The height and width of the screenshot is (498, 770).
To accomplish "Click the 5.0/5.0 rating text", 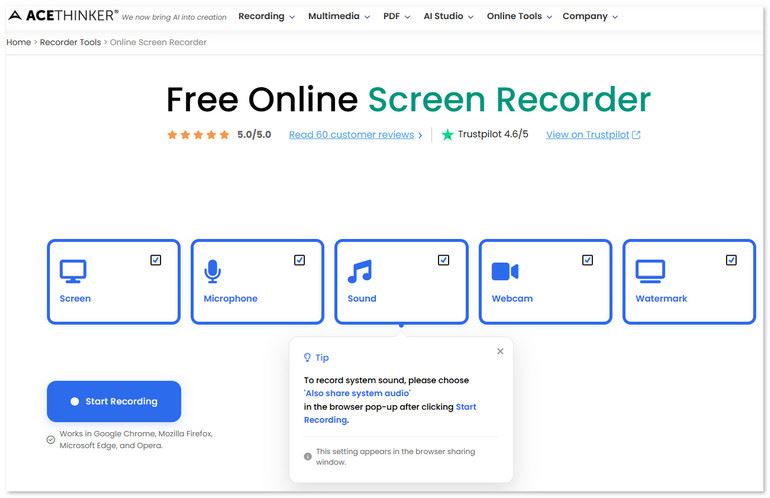I will click(x=254, y=135).
